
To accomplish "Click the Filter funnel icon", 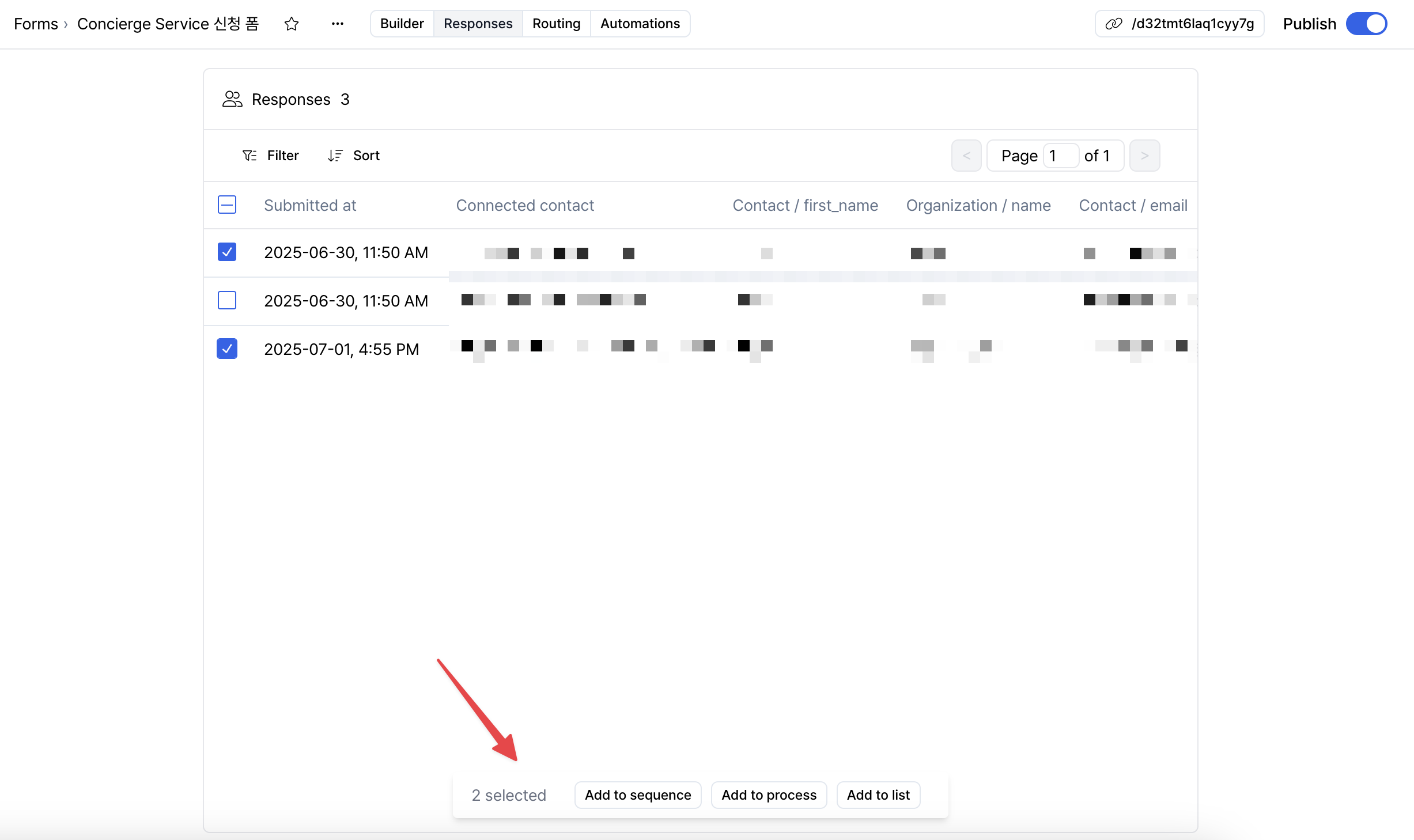I will point(249,156).
